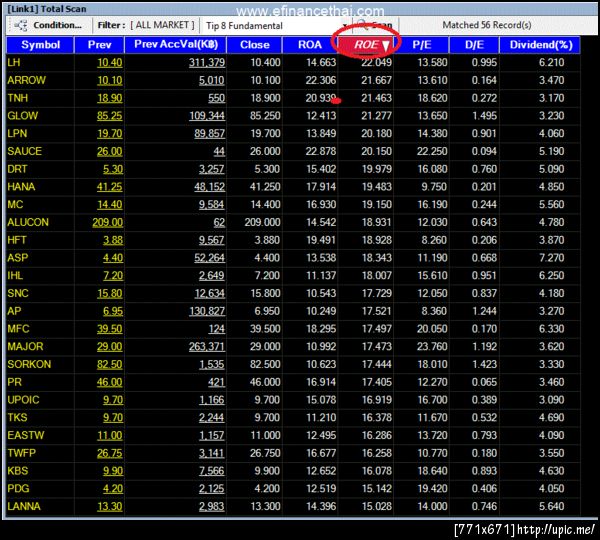Click the ROE descending sort arrow
600x540 pixels.
pos(385,46)
